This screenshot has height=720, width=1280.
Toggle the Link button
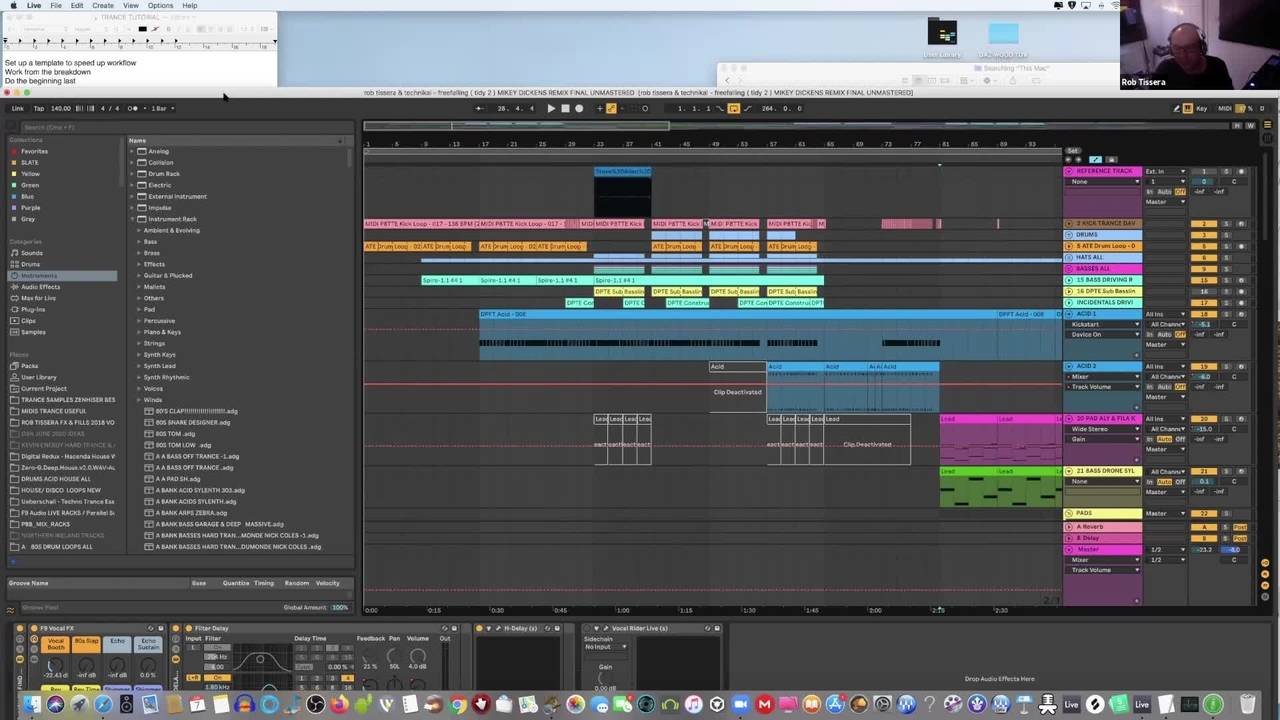click(x=18, y=108)
